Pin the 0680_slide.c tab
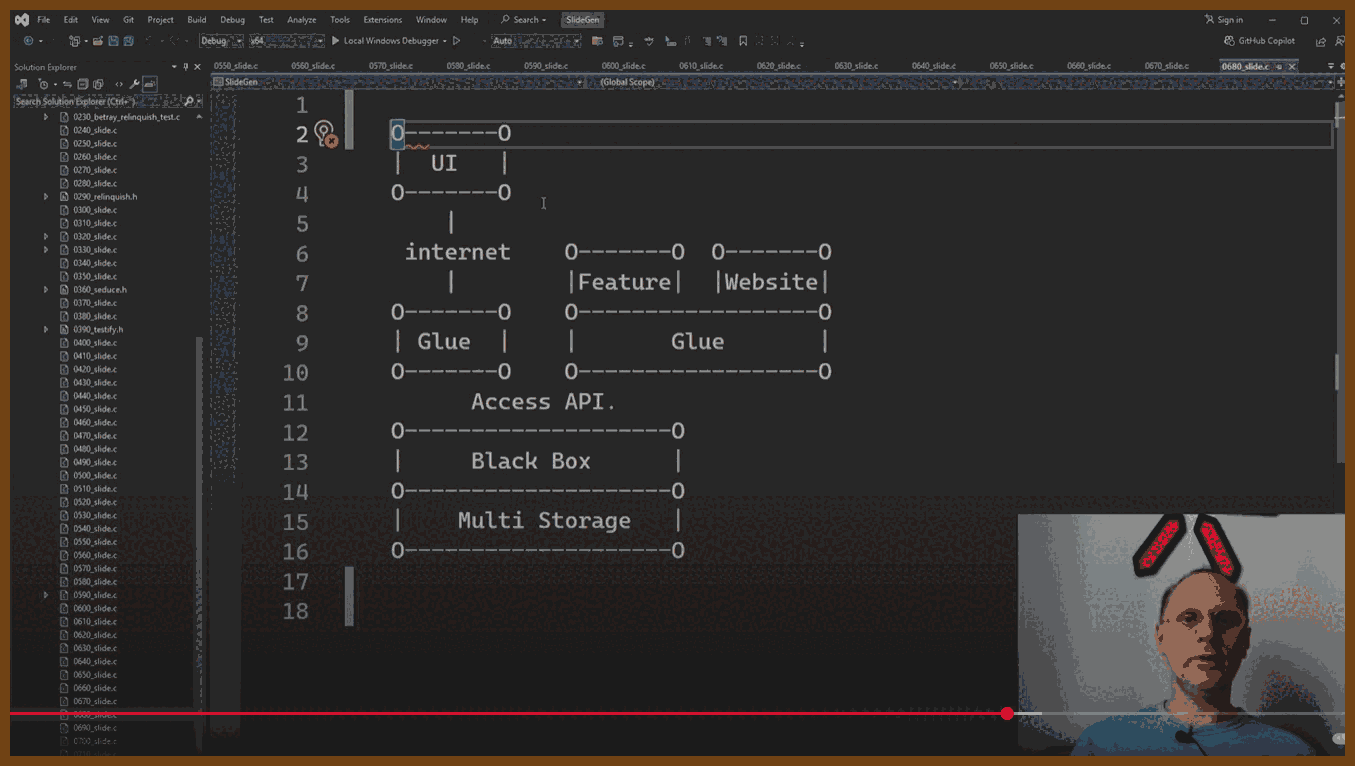1355x766 pixels. tap(1279, 66)
